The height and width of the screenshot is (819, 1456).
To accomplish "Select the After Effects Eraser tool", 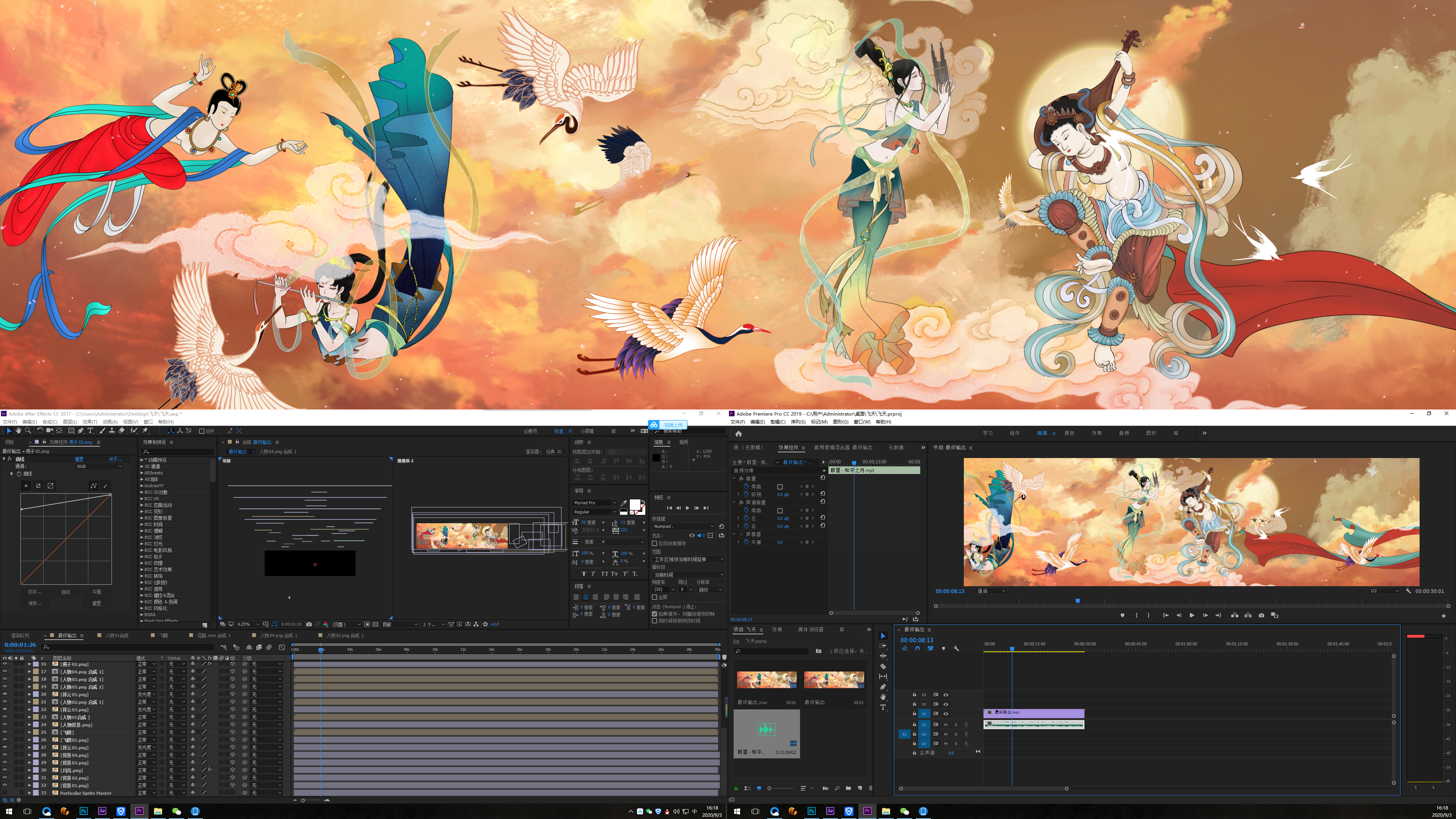I will pos(121,431).
